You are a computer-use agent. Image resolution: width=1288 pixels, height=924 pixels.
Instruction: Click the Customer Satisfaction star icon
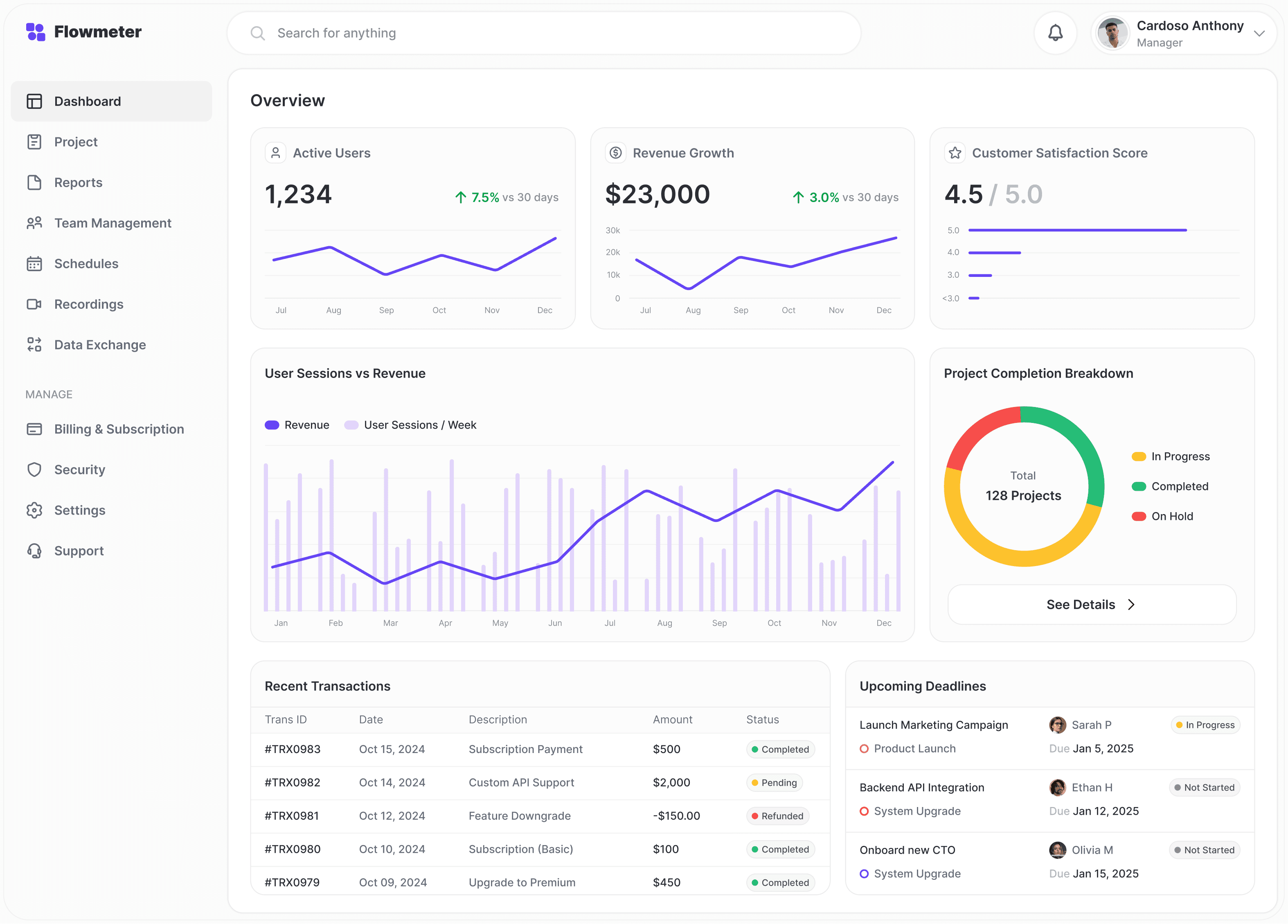tap(955, 153)
